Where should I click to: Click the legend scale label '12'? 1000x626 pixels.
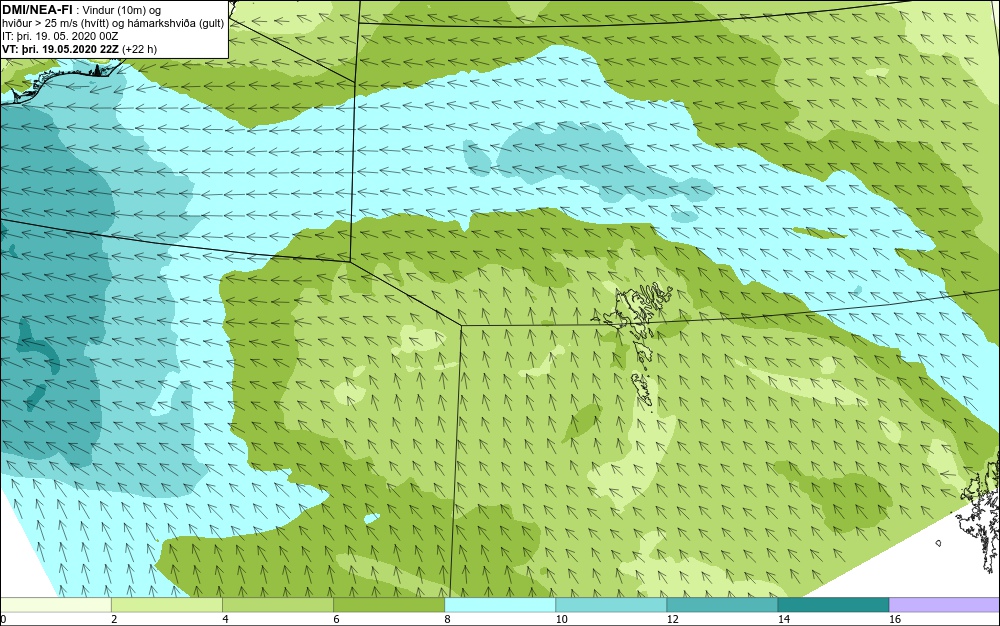[672, 619]
